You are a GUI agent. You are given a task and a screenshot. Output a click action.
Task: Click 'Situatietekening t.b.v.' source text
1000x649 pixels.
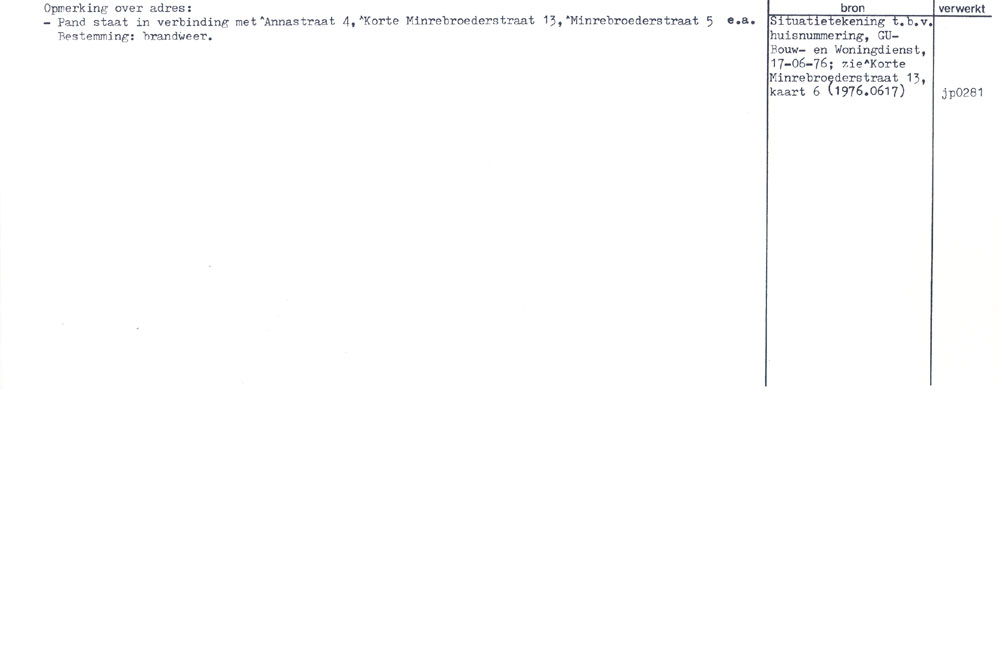(851, 22)
